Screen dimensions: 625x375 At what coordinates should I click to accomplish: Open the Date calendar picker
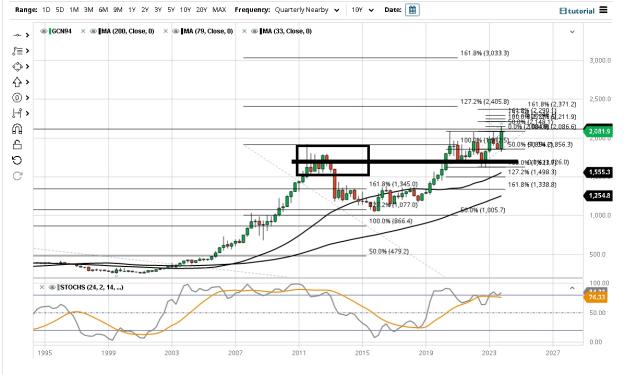coord(413,10)
